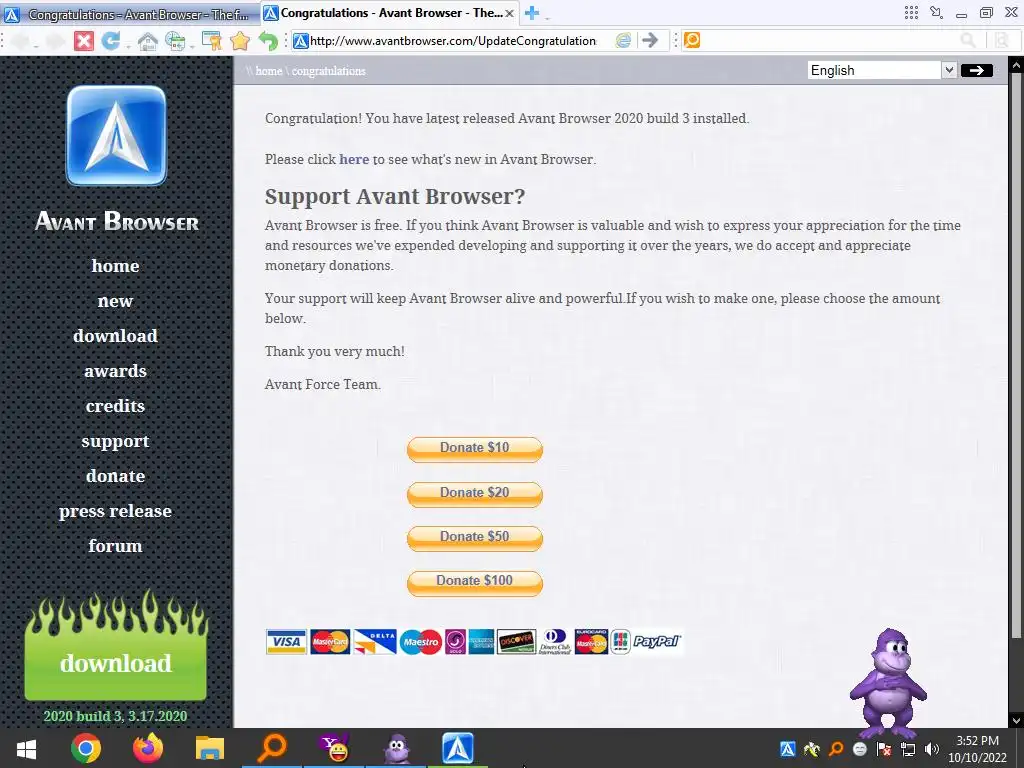
Task: Open the donate sidebar link
Action: point(116,476)
